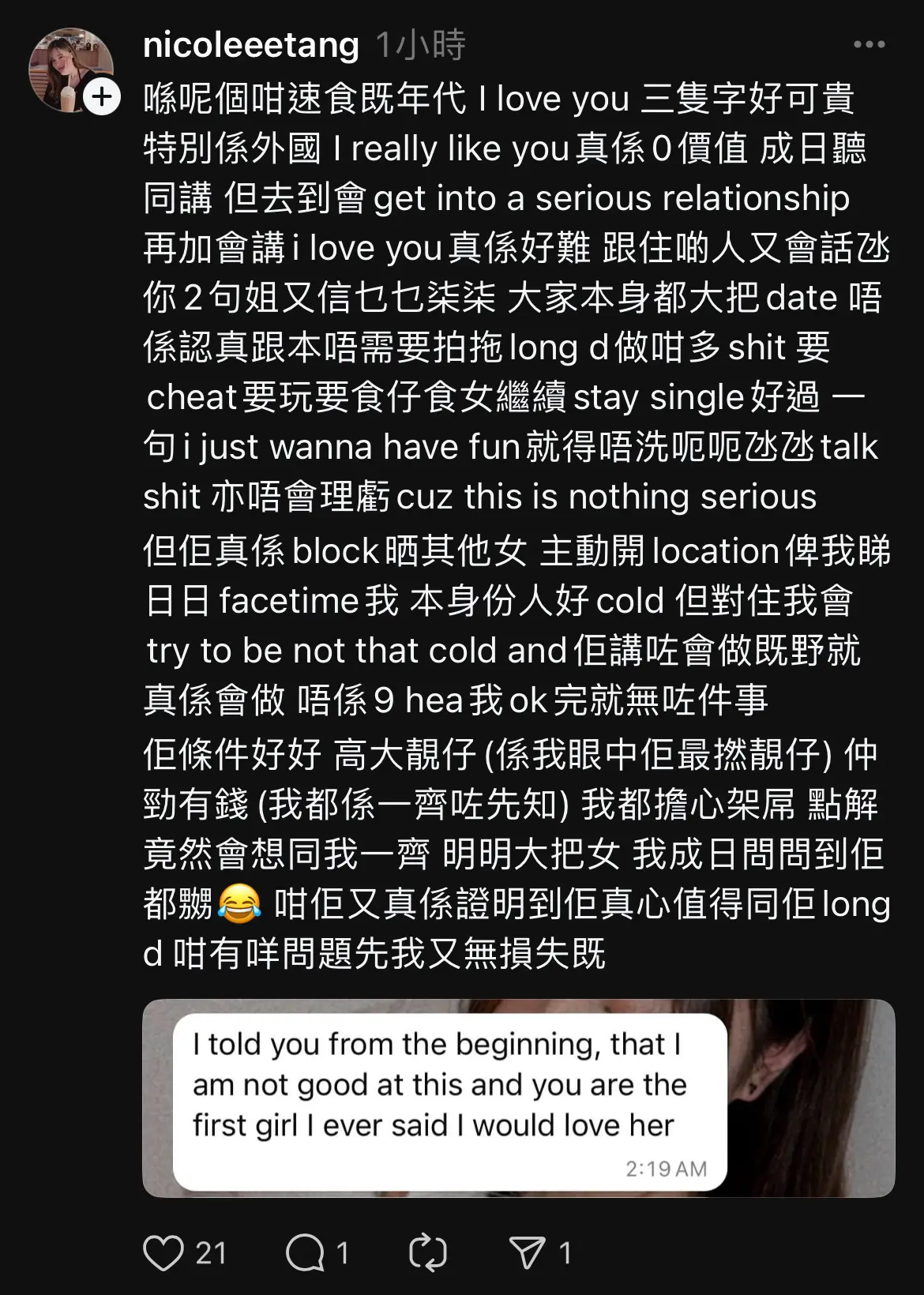Tap the 'I told you from the beginning' message bubble
924x1295 pixels.
click(449, 1102)
